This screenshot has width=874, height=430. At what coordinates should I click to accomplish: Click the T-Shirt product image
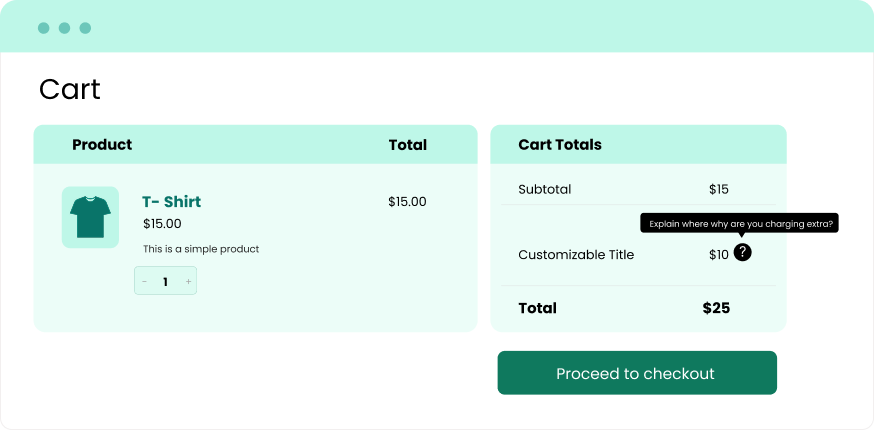(90, 217)
